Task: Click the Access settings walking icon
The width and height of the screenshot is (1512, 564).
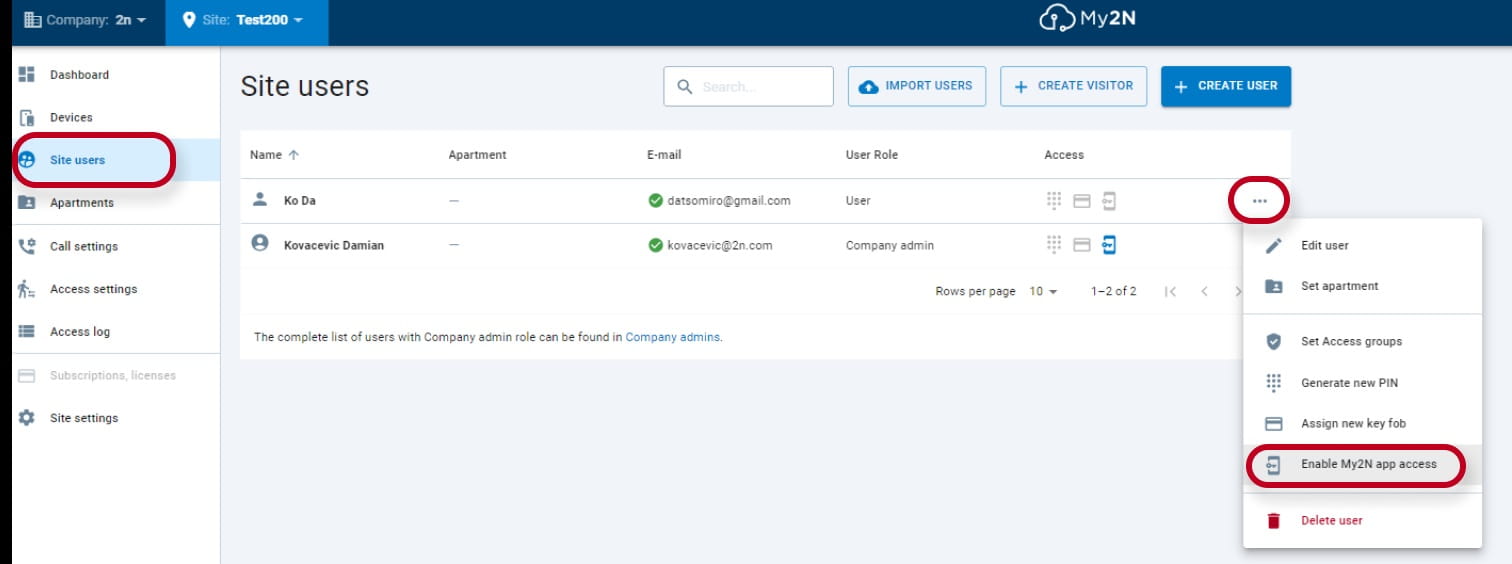Action: 28,289
